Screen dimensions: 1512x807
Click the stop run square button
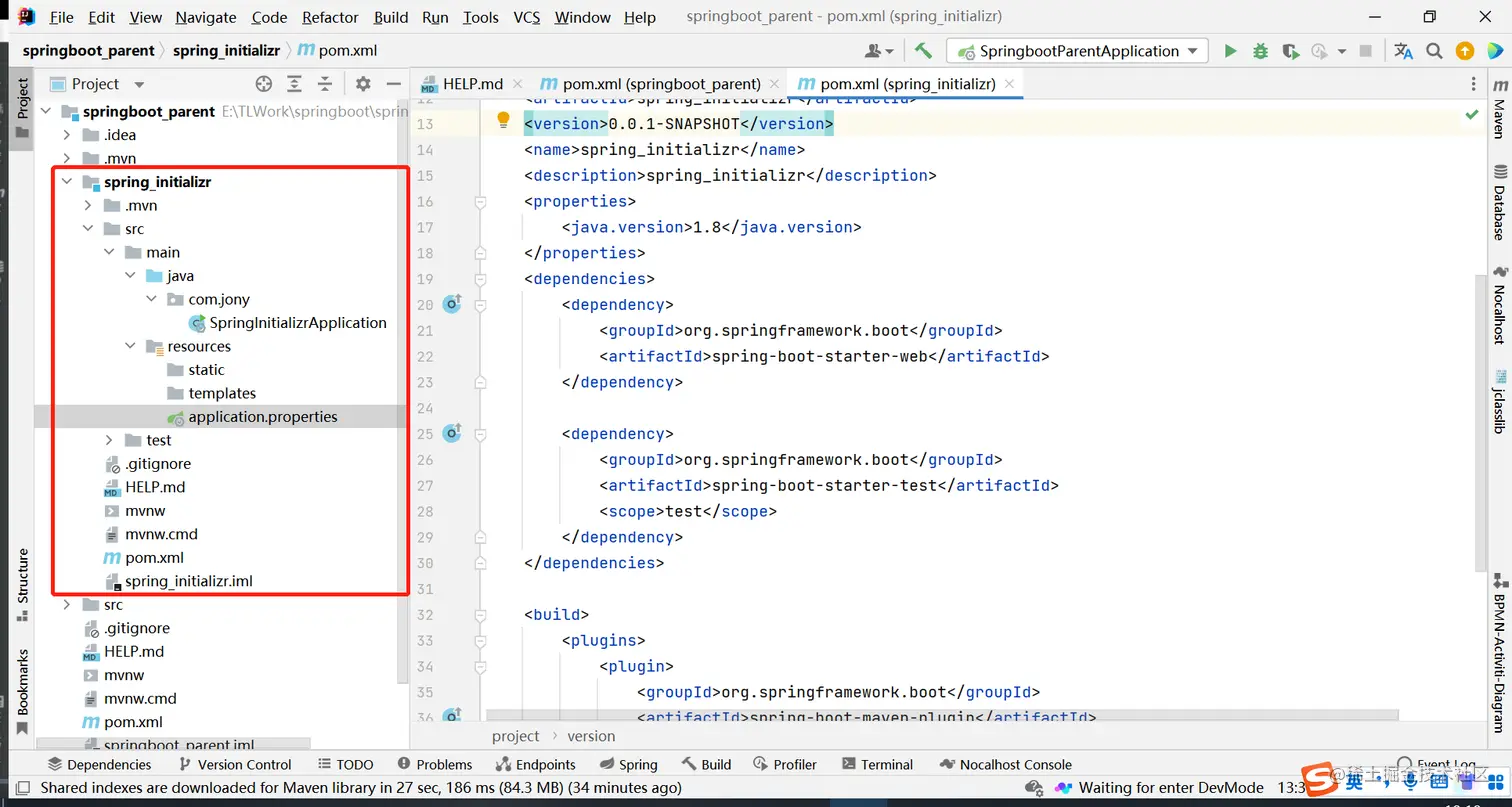[1368, 51]
